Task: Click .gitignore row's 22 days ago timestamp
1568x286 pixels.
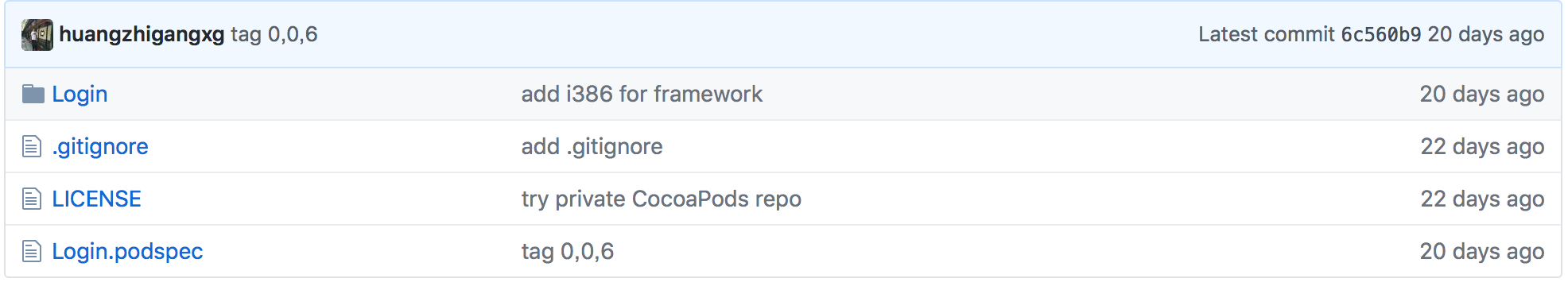Action: pos(1482,146)
